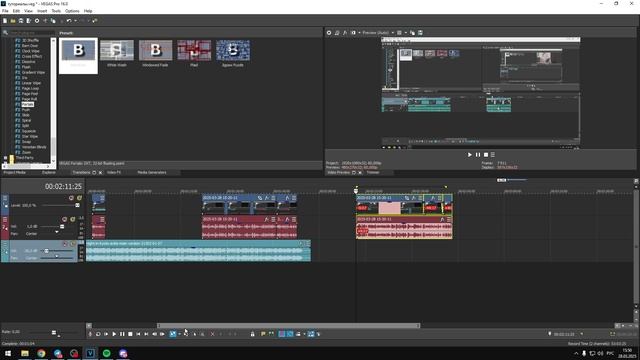Stop playback in the preview window

tap(486, 155)
